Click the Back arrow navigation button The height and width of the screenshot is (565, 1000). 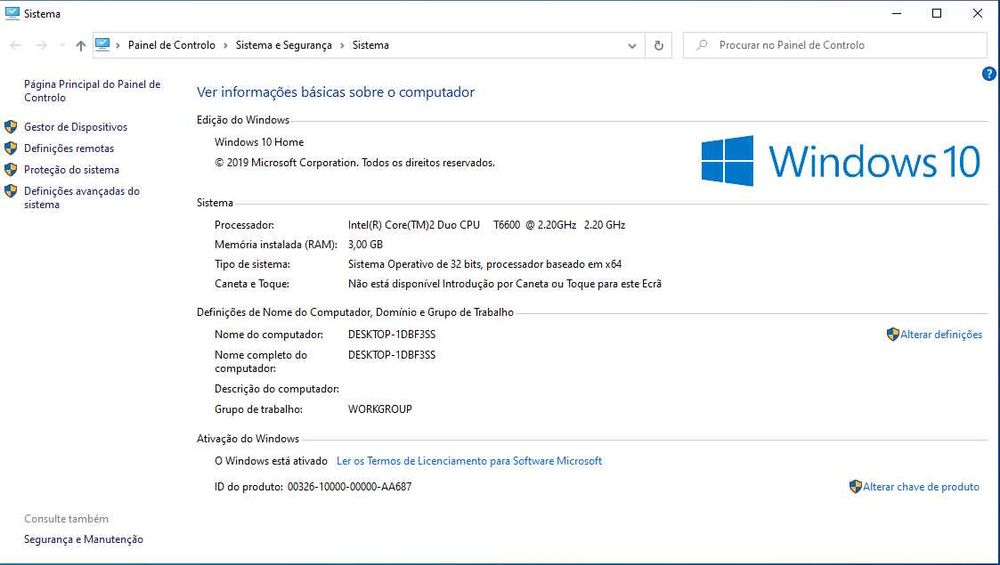[x=16, y=45]
